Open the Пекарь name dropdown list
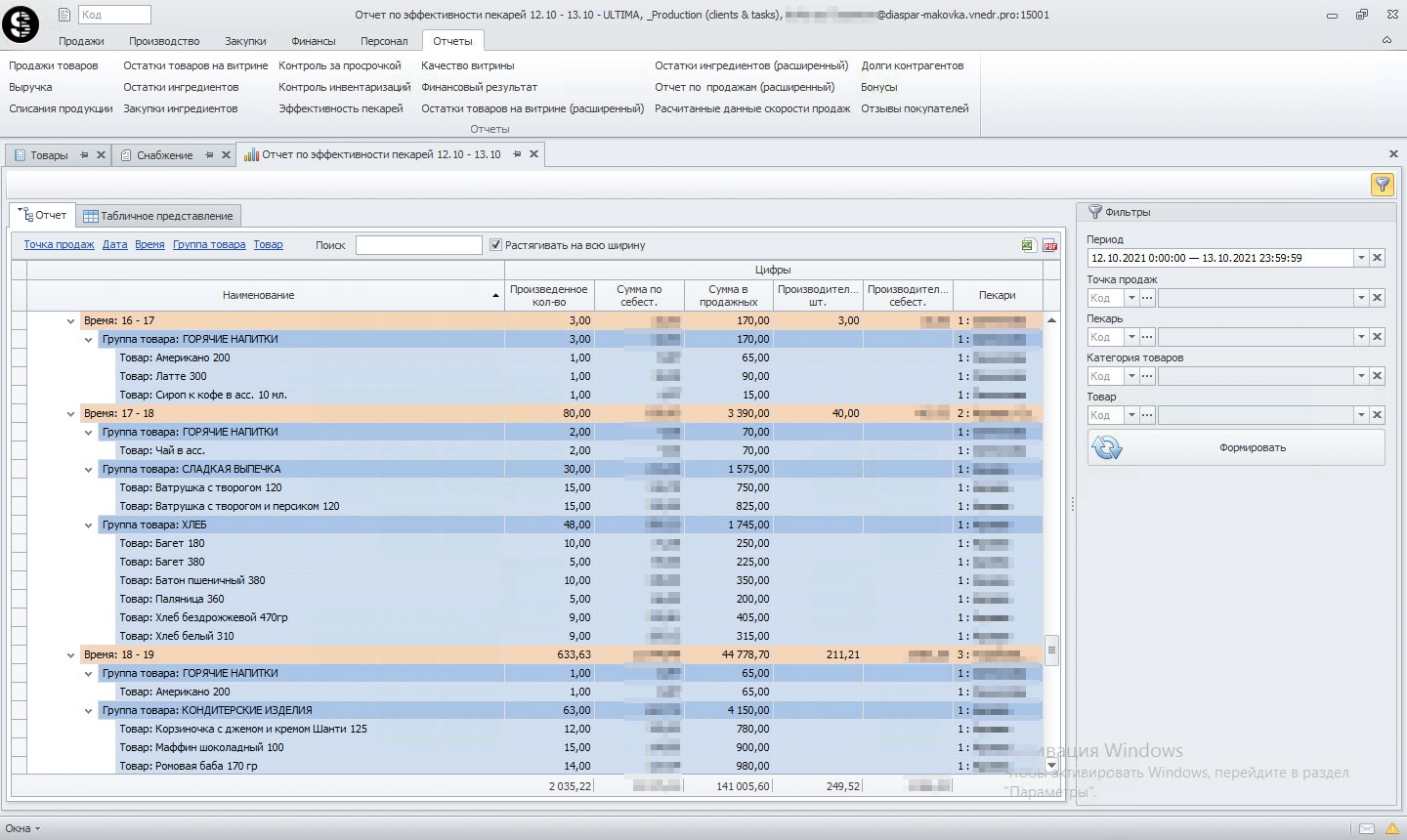 click(x=1360, y=337)
